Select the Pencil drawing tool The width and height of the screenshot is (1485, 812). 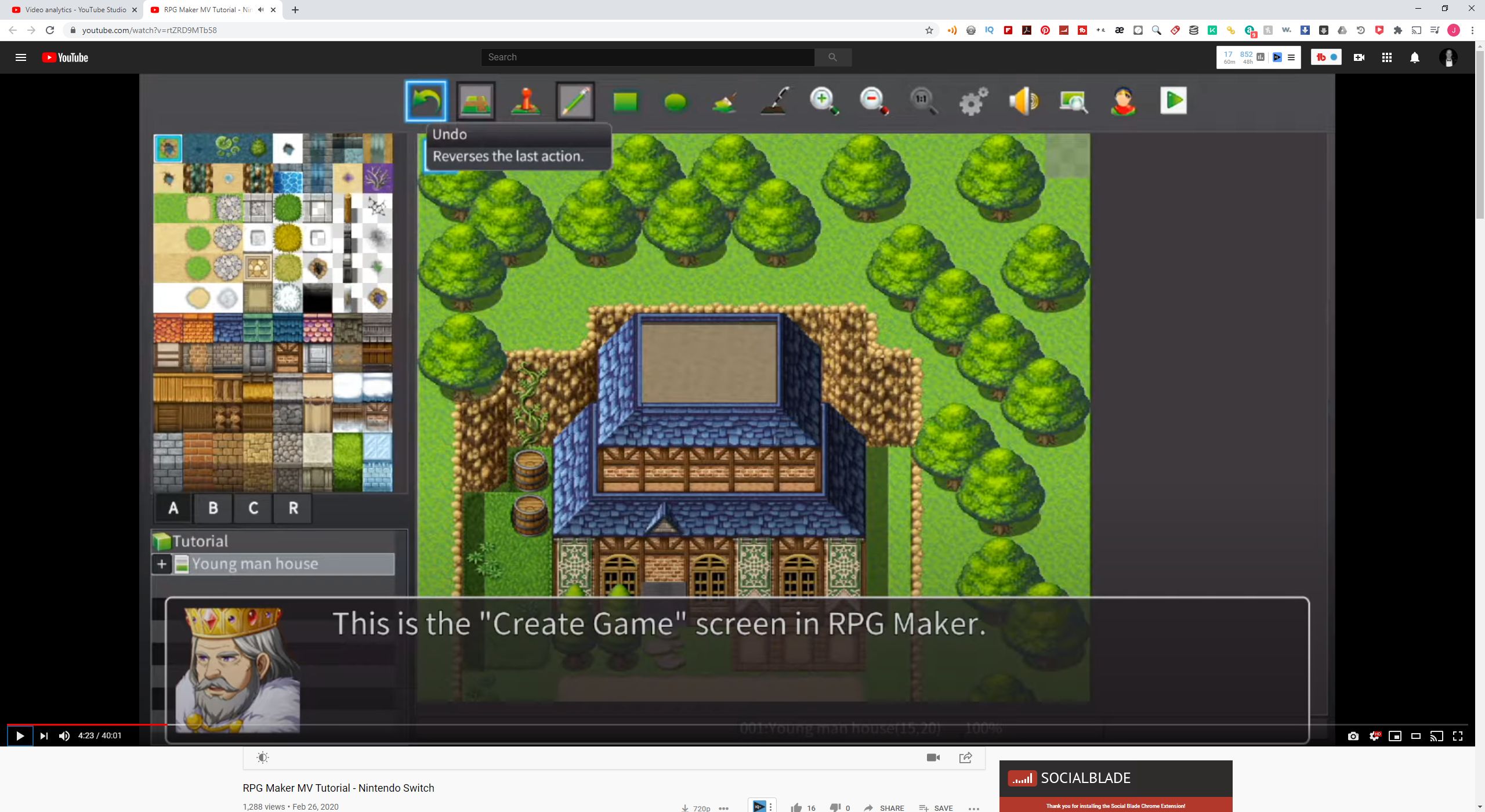click(x=575, y=101)
